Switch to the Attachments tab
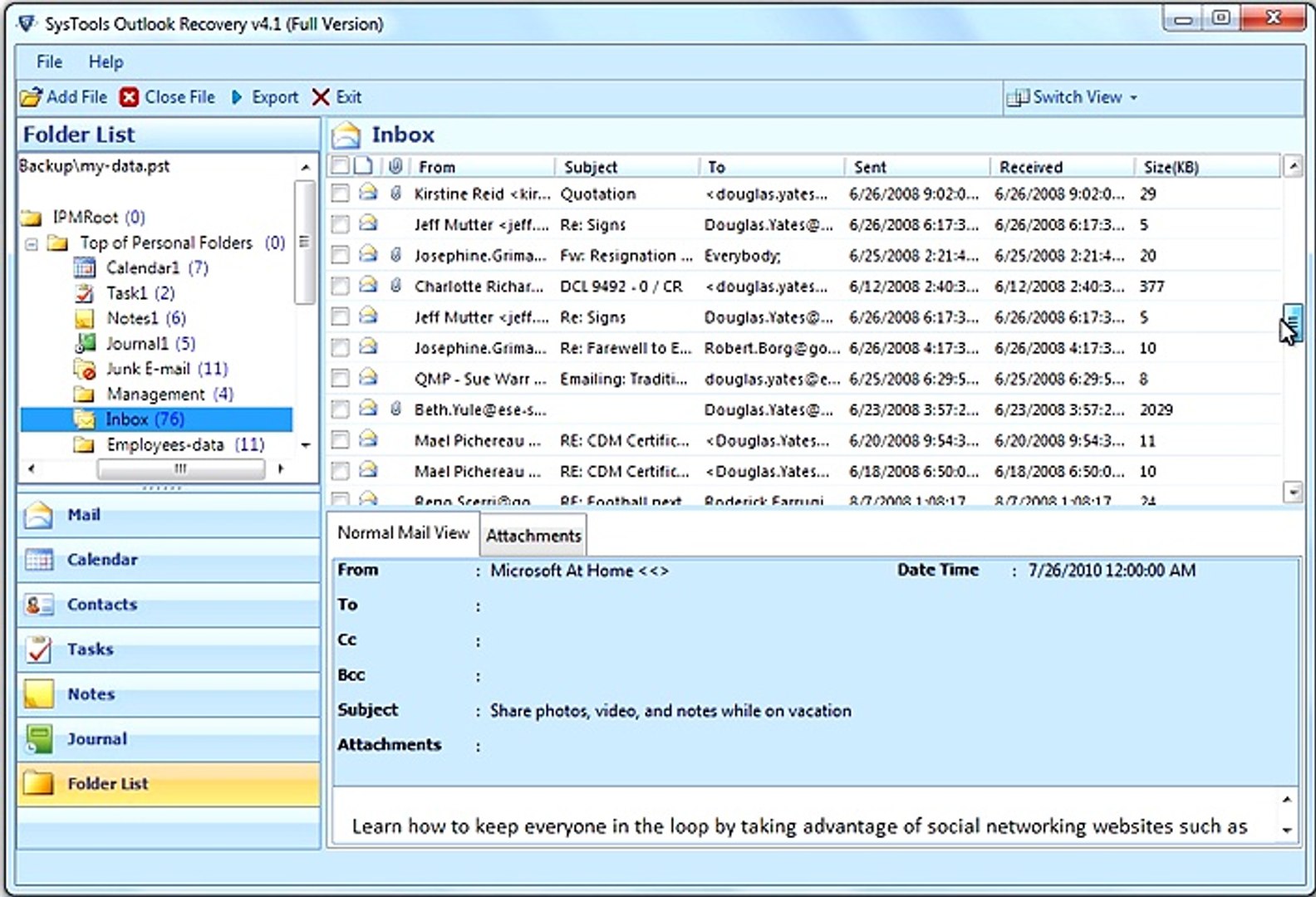 pos(533,536)
